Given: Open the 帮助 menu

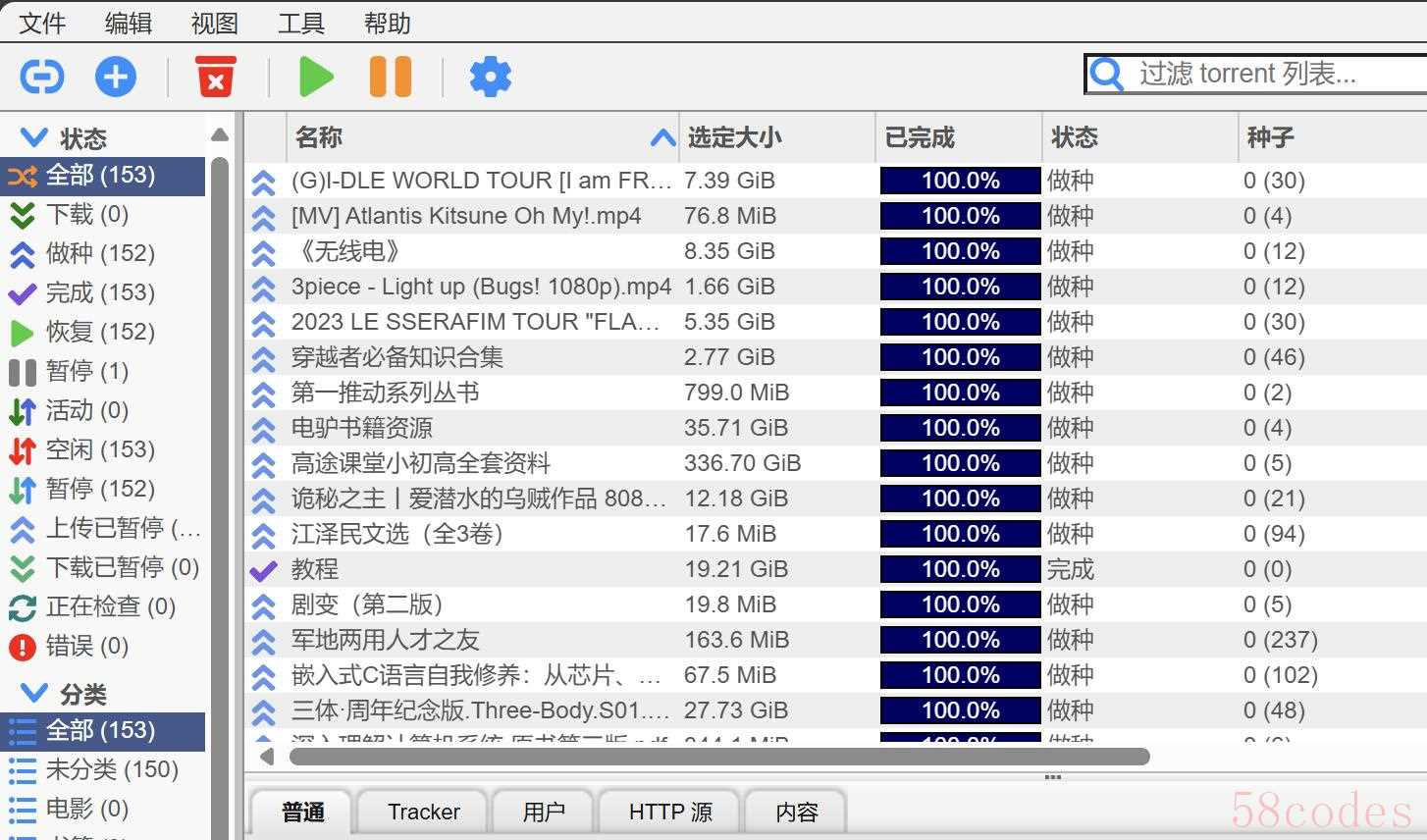Looking at the screenshot, I should pyautogui.click(x=388, y=23).
